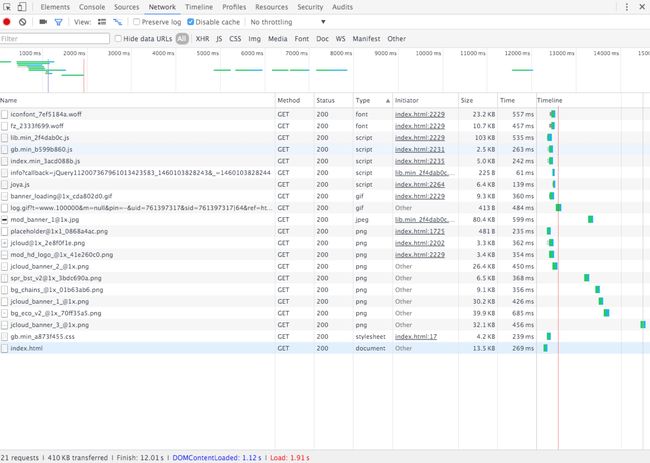The width and height of the screenshot is (650, 463).
Task: Click timeline bar of jcloud_banner_3_@1x.png
Action: click(x=643, y=325)
